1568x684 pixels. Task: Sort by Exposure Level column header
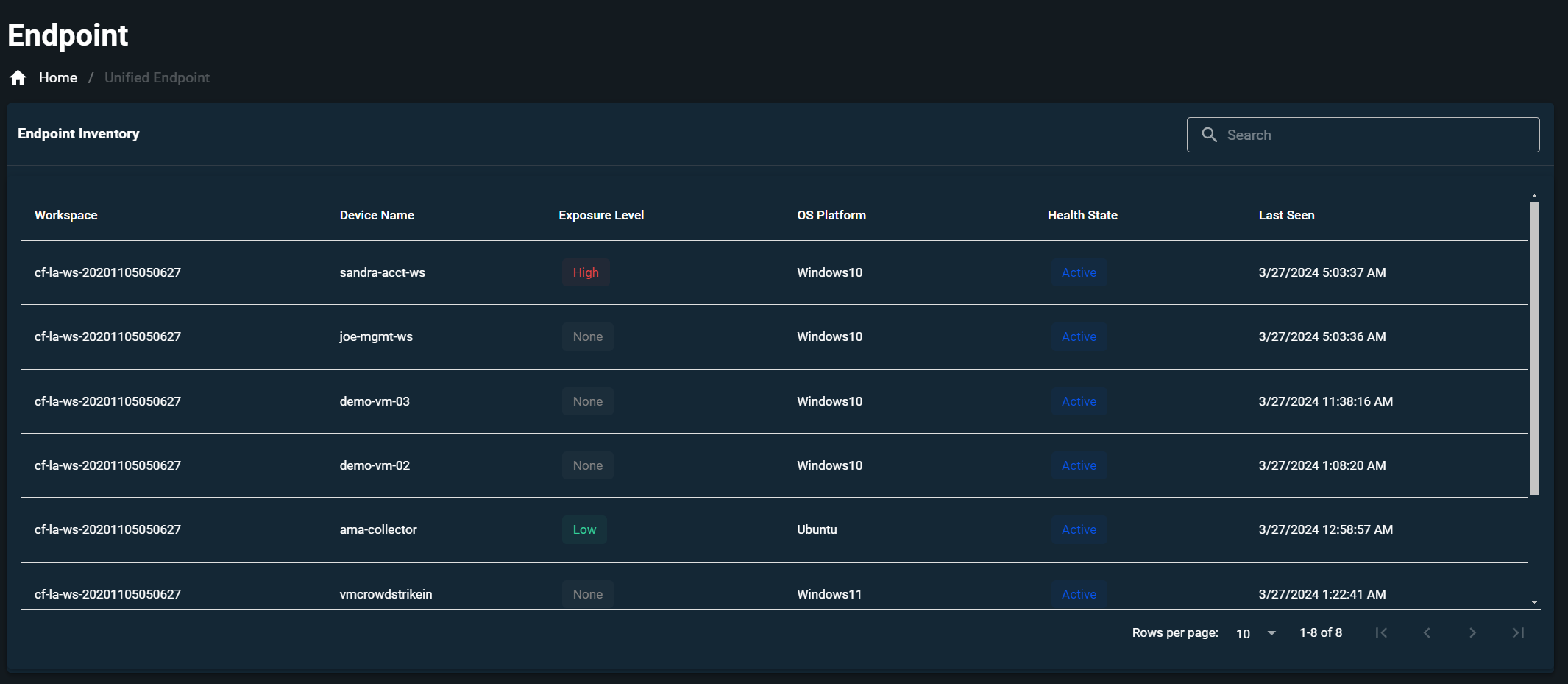601,215
